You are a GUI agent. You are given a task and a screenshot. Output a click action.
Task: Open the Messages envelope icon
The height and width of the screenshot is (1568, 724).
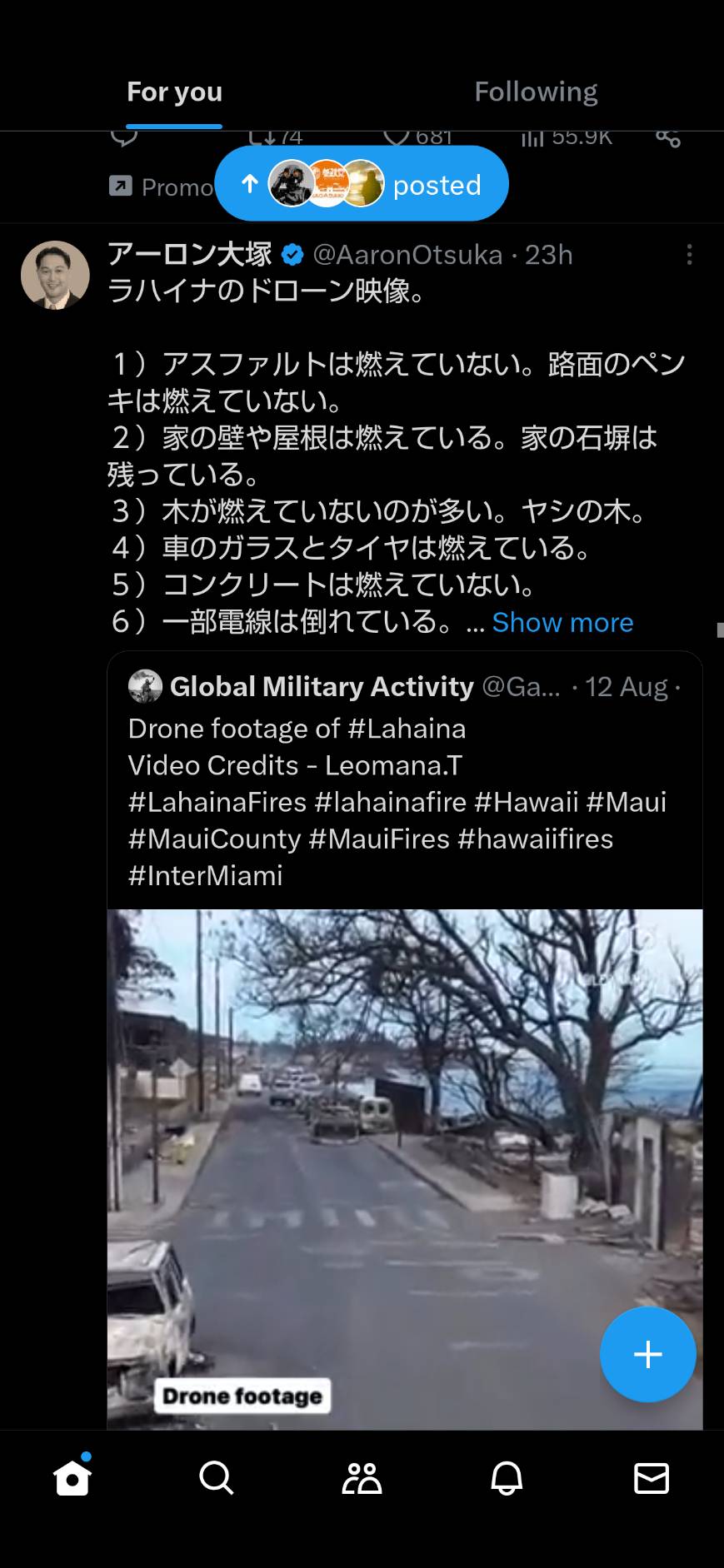click(x=652, y=1478)
